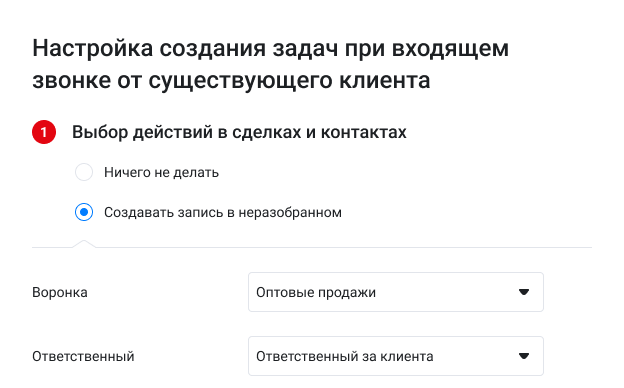The height and width of the screenshot is (388, 624).
Task: Select "Создавать запись в неразобранном" radio button
Action: pyautogui.click(x=84, y=212)
